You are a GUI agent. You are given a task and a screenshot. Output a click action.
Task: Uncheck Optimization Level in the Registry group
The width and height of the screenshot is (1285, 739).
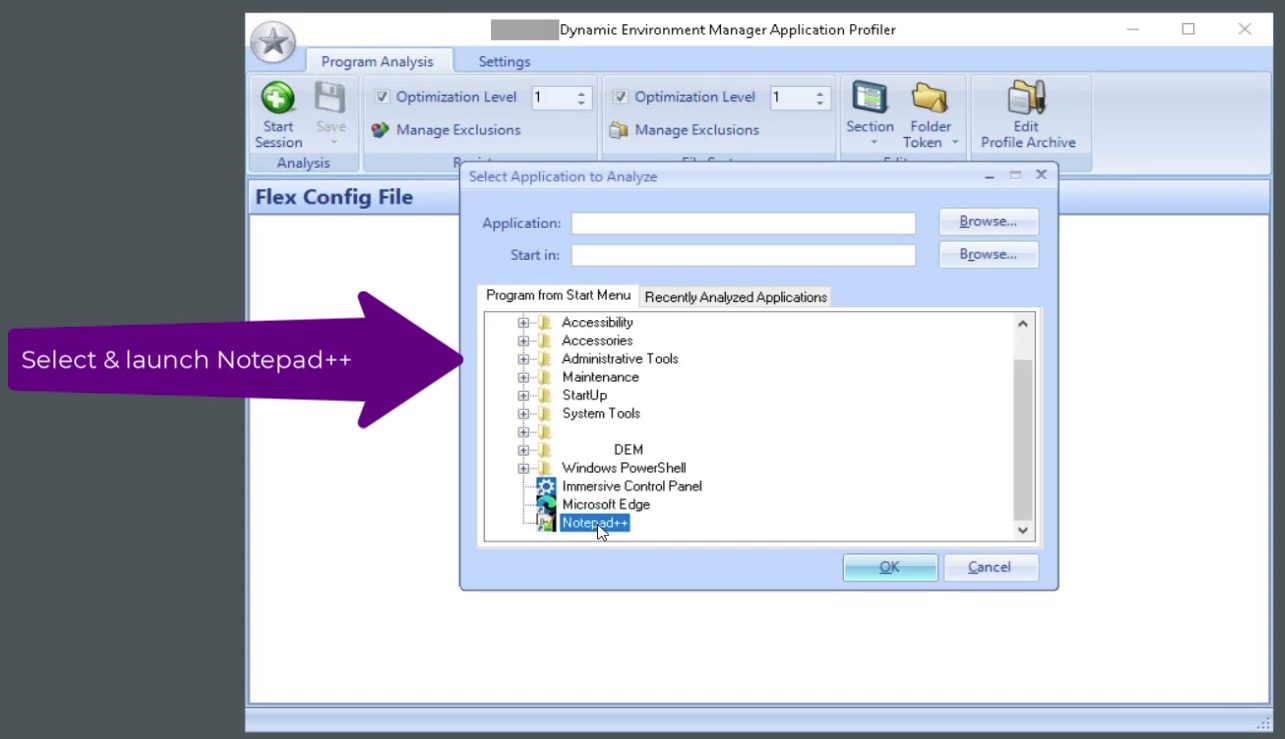[x=384, y=97]
